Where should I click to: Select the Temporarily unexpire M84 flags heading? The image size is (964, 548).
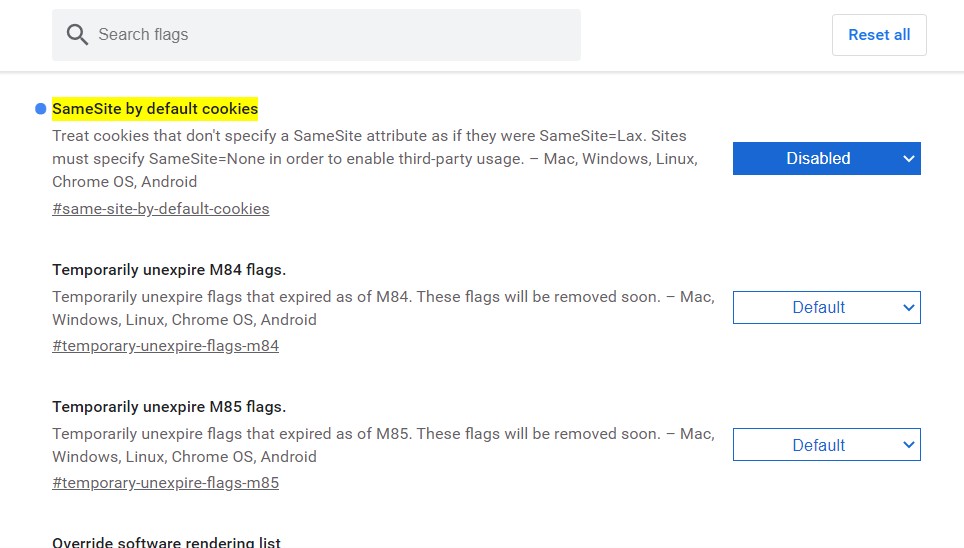(169, 270)
